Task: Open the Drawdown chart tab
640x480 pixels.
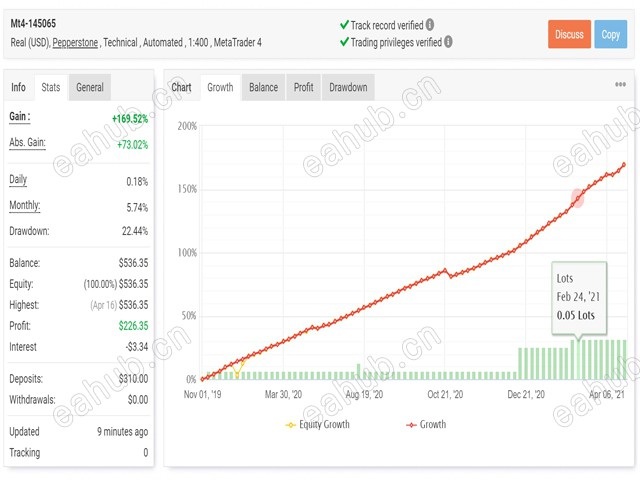Action: tap(348, 87)
